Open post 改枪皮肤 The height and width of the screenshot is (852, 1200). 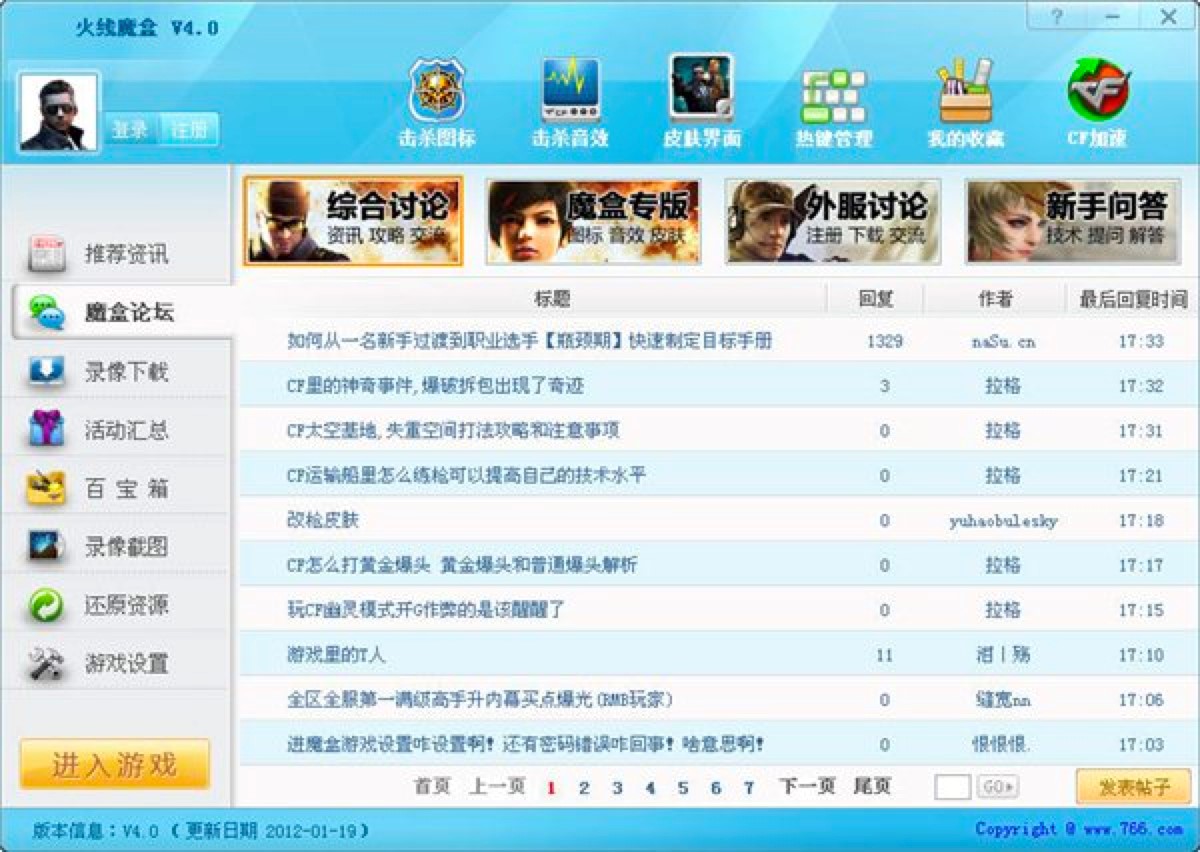(322, 520)
